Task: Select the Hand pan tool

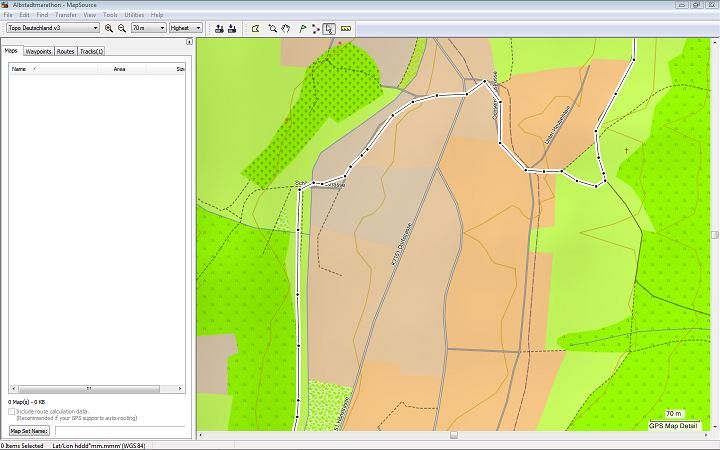Action: point(286,28)
